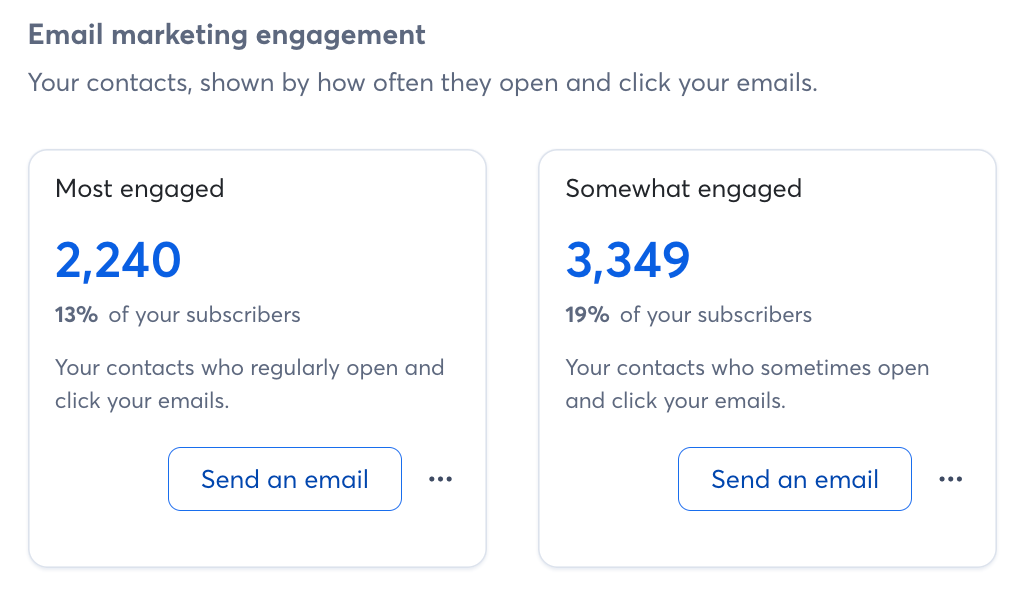This screenshot has height=592, width=1024.
Task: Click the contacts shown by open and click subtitle
Action: pyautogui.click(x=423, y=83)
